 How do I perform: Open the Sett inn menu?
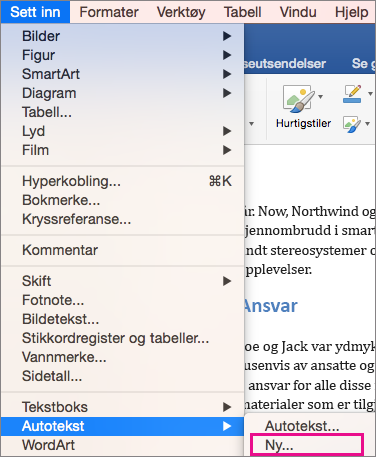(x=35, y=12)
